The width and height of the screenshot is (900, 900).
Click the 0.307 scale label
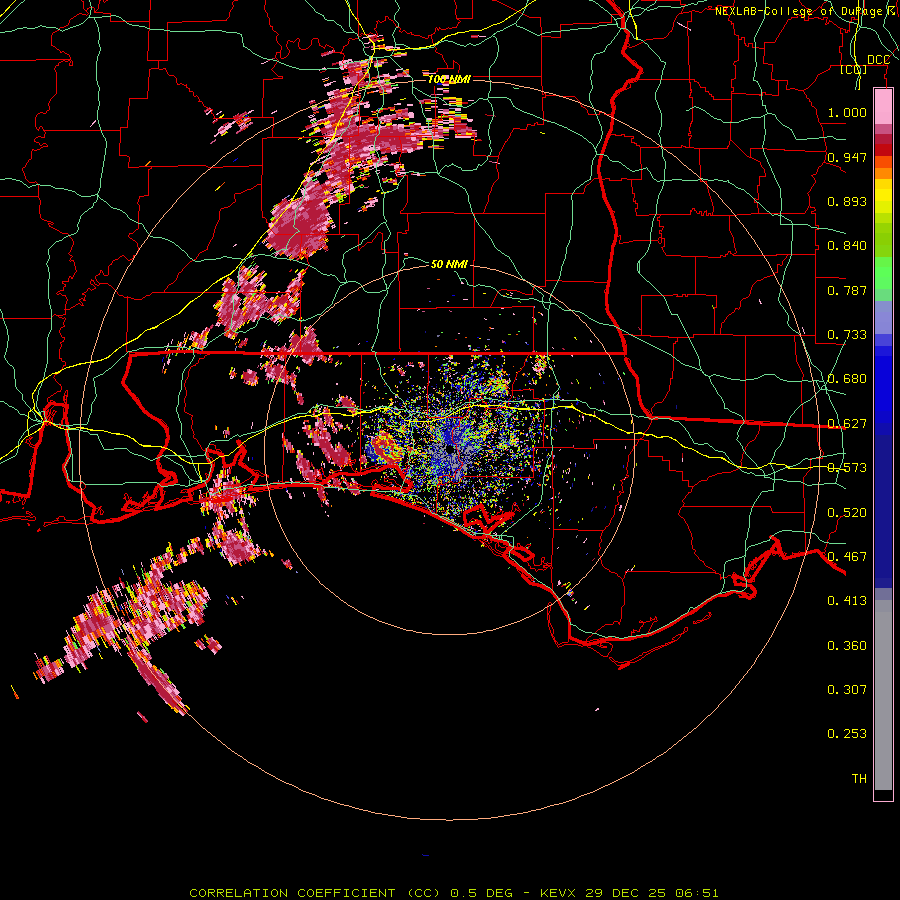tap(847, 690)
